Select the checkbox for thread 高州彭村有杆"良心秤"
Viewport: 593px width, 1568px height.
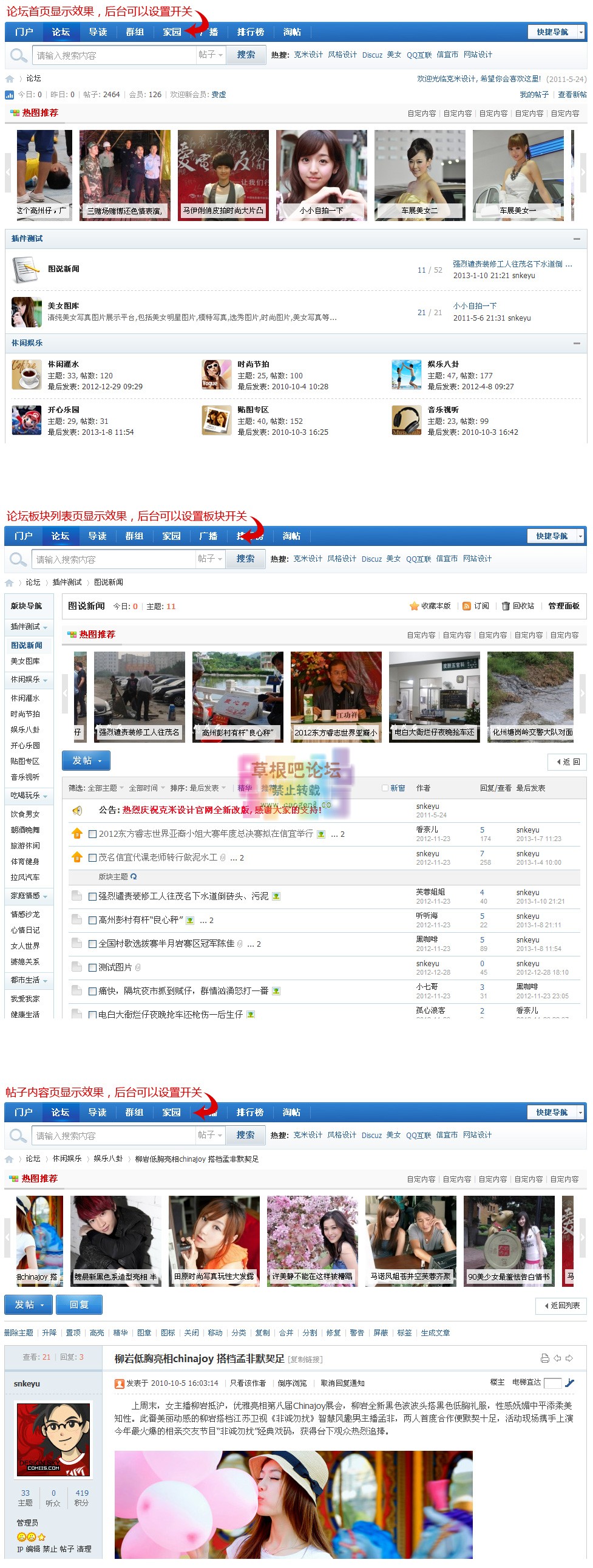(x=92, y=921)
